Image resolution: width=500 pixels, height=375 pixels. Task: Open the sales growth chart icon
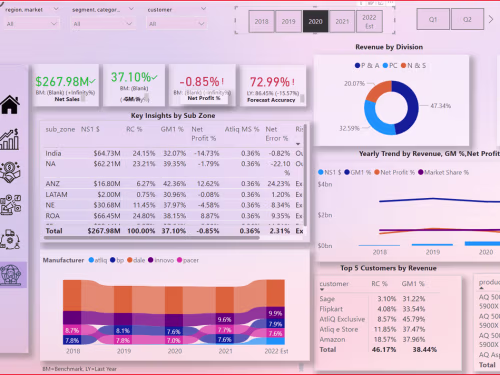9,139
